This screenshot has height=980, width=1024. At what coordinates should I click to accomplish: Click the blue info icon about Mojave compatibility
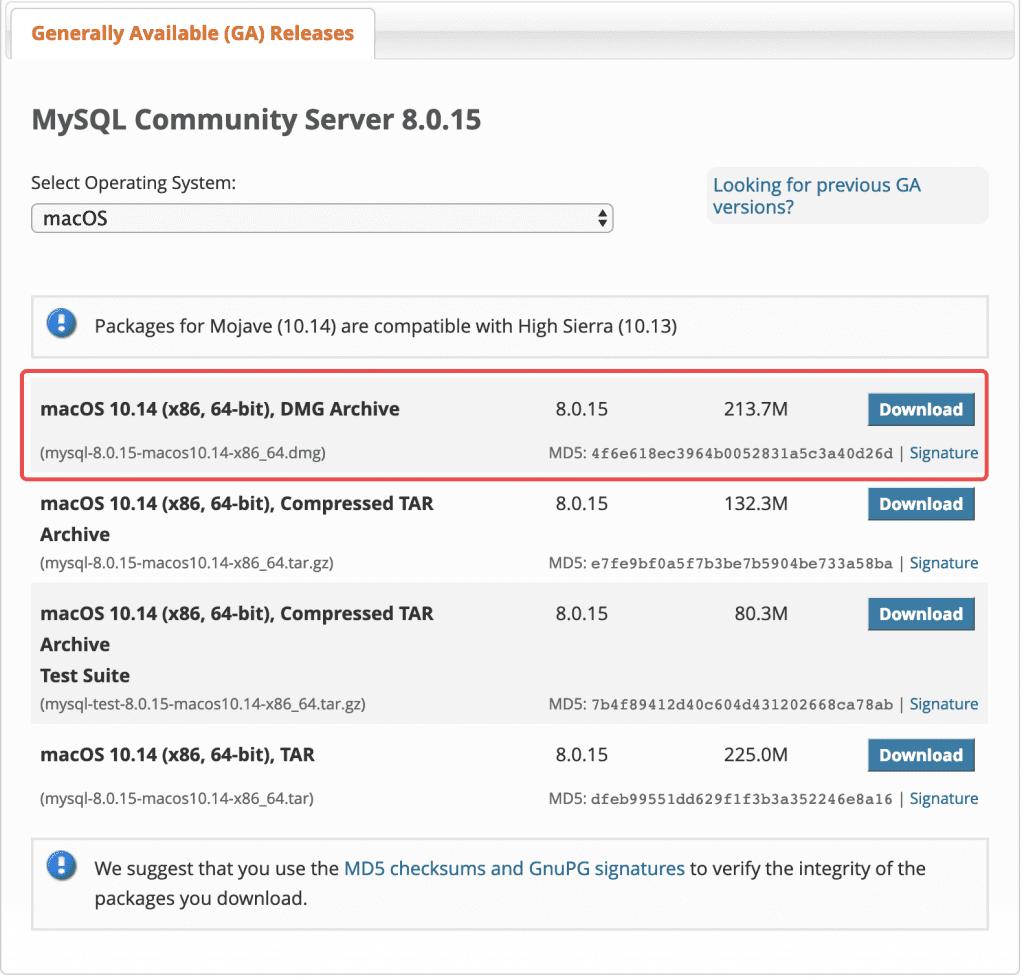pyautogui.click(x=61, y=326)
